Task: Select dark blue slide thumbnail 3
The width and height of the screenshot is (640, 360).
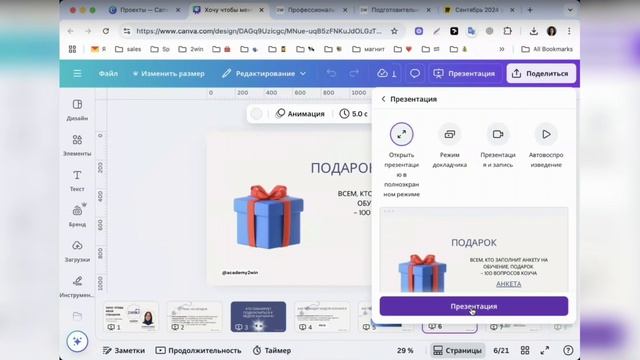Action: click(258, 317)
